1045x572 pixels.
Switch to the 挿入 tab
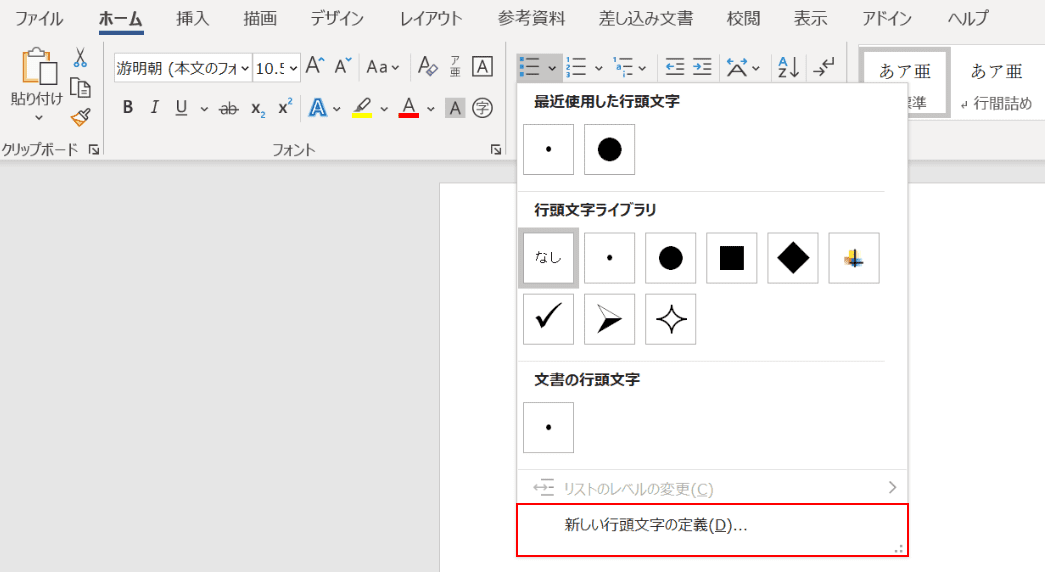(x=193, y=19)
